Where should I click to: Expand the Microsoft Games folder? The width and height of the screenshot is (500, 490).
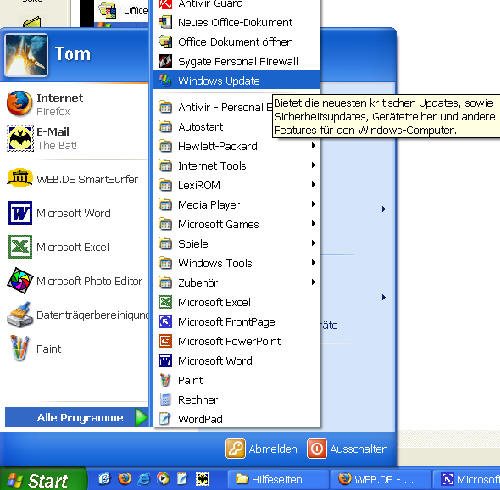[237, 224]
